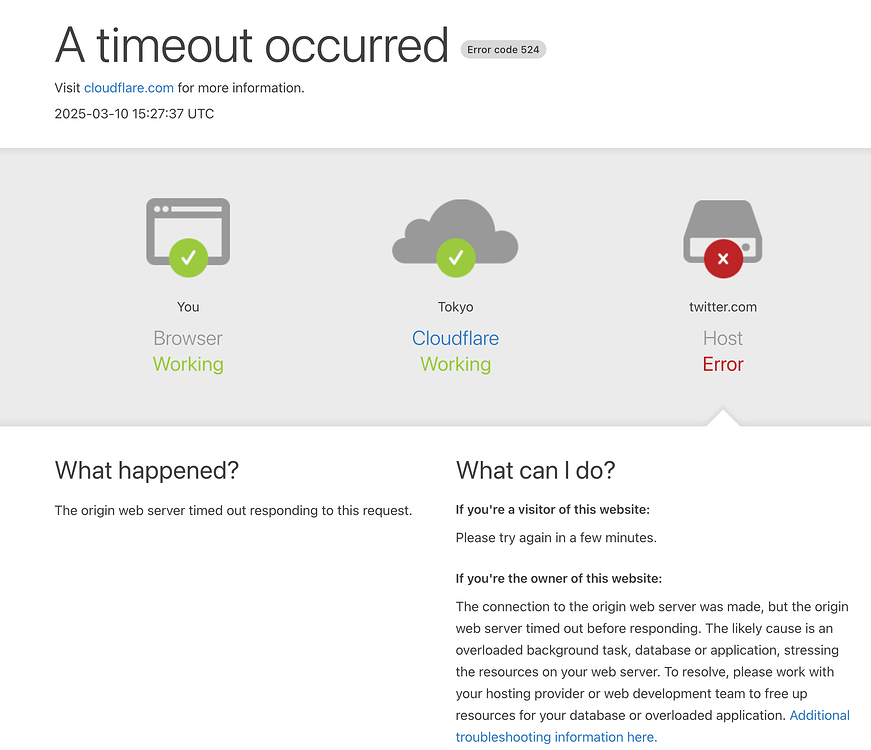Click the red Error status text
Viewport: 871px width, 750px height.
coord(723,364)
